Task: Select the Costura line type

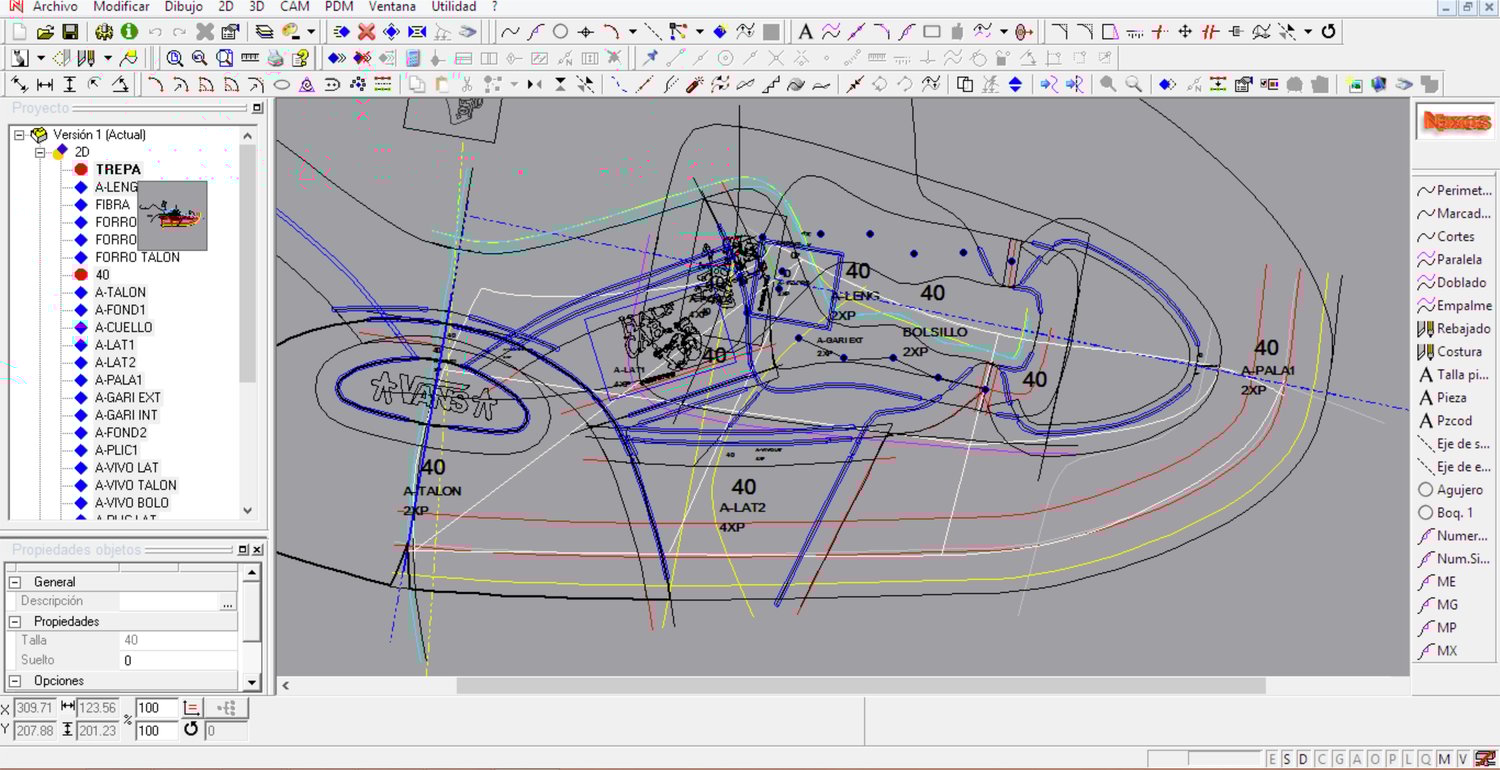Action: click(x=1450, y=352)
